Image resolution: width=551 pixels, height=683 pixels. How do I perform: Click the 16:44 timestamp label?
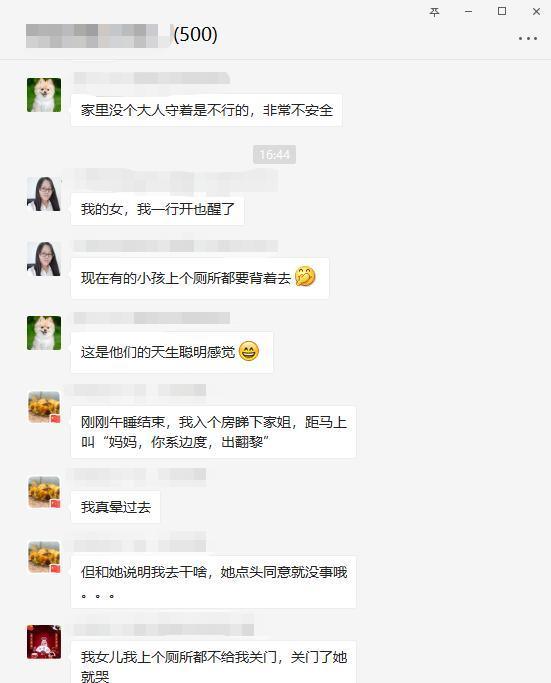pyautogui.click(x=274, y=155)
